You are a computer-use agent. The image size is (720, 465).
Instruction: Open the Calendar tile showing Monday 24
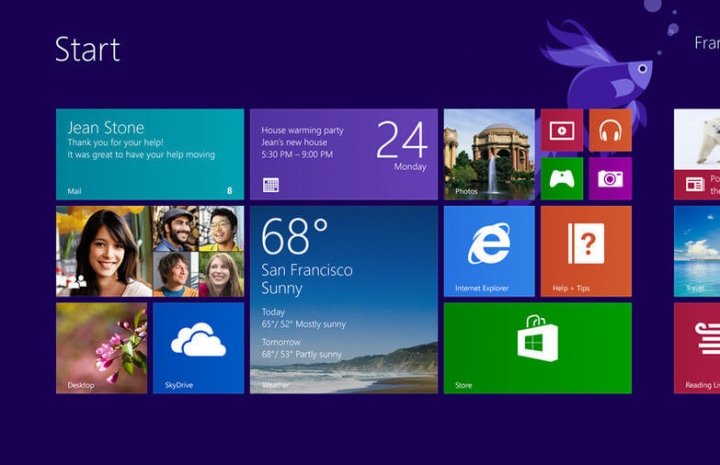(343, 154)
